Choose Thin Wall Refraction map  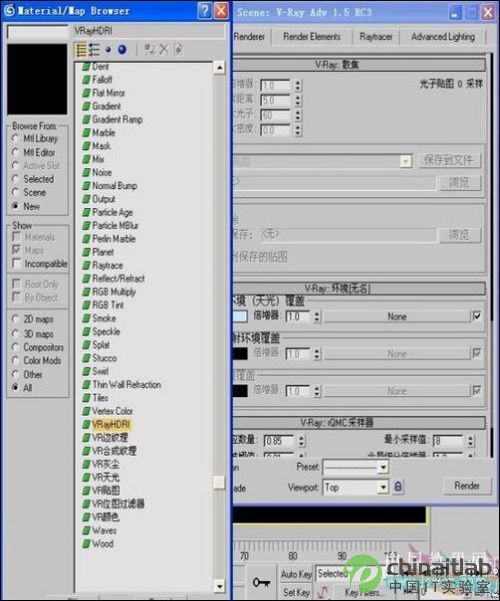click(127, 385)
